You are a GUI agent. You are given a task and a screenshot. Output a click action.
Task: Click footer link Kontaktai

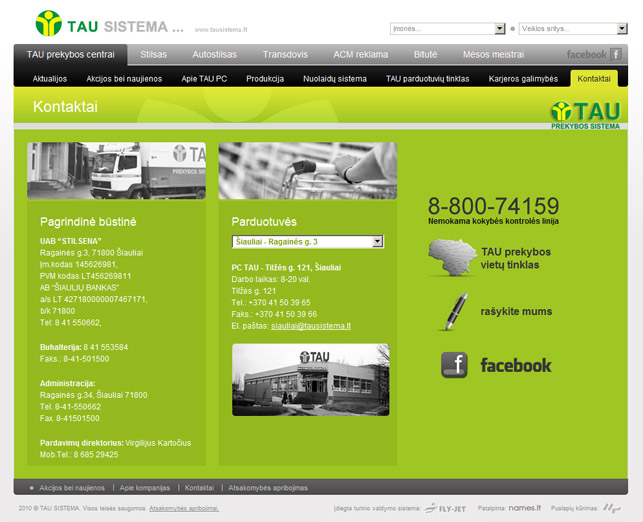[199, 488]
